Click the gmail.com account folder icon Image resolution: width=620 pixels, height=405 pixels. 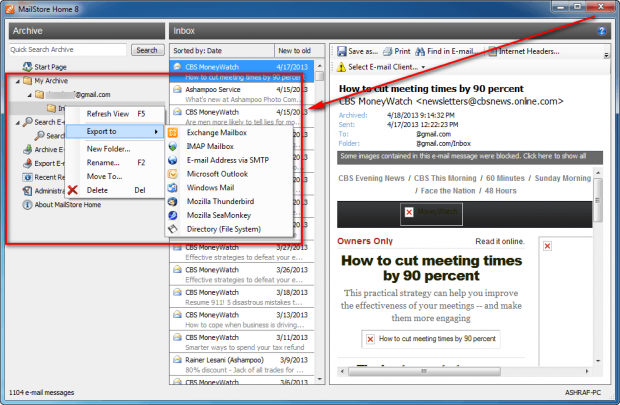coord(39,95)
